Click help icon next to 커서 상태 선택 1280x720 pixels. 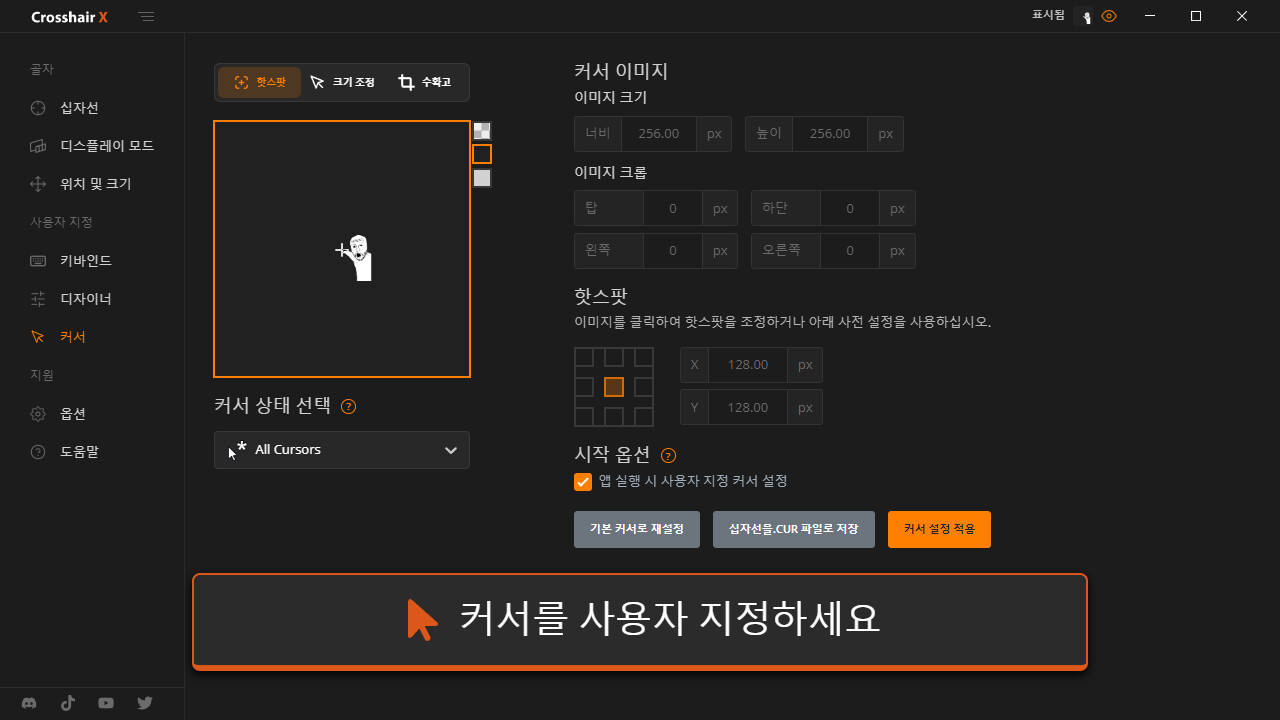pyautogui.click(x=348, y=406)
